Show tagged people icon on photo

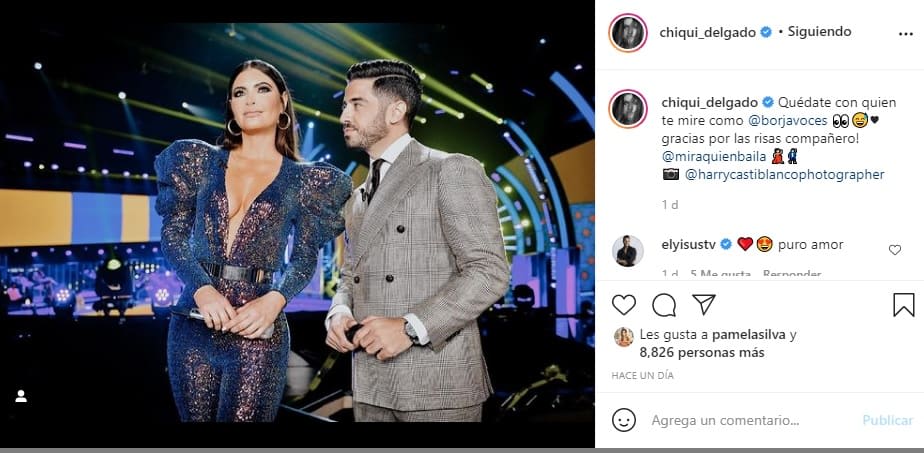point(21,396)
